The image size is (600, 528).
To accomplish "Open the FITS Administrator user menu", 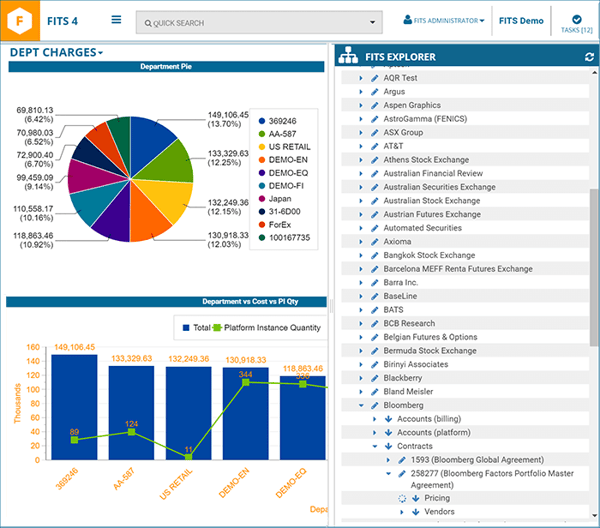I will (x=444, y=20).
